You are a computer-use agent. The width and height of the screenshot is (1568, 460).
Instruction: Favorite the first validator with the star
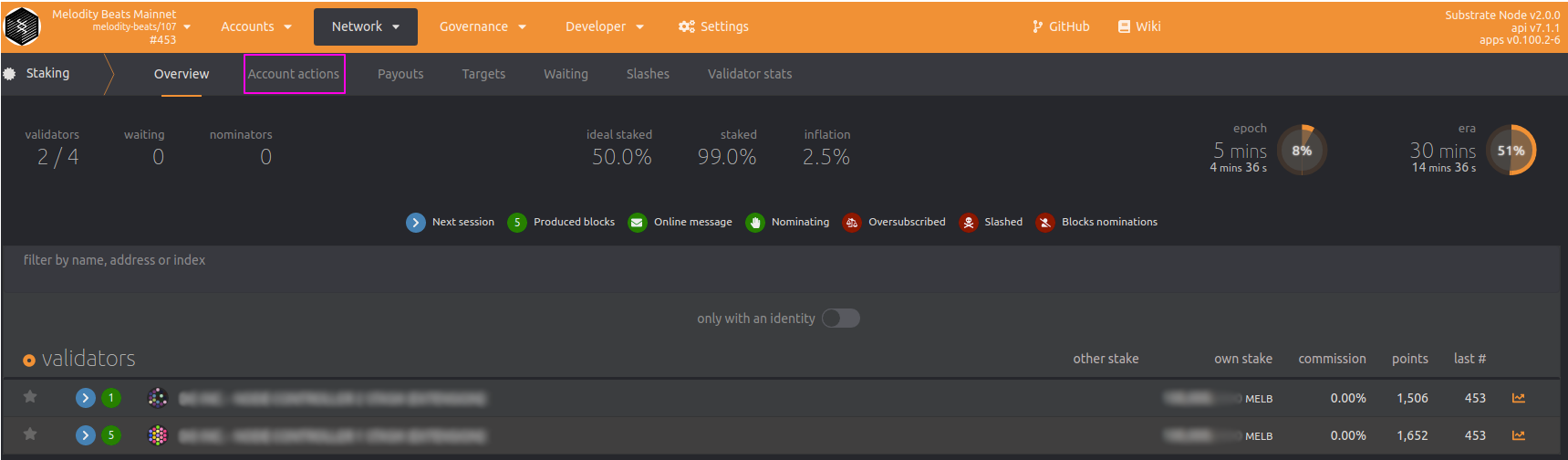[30, 397]
